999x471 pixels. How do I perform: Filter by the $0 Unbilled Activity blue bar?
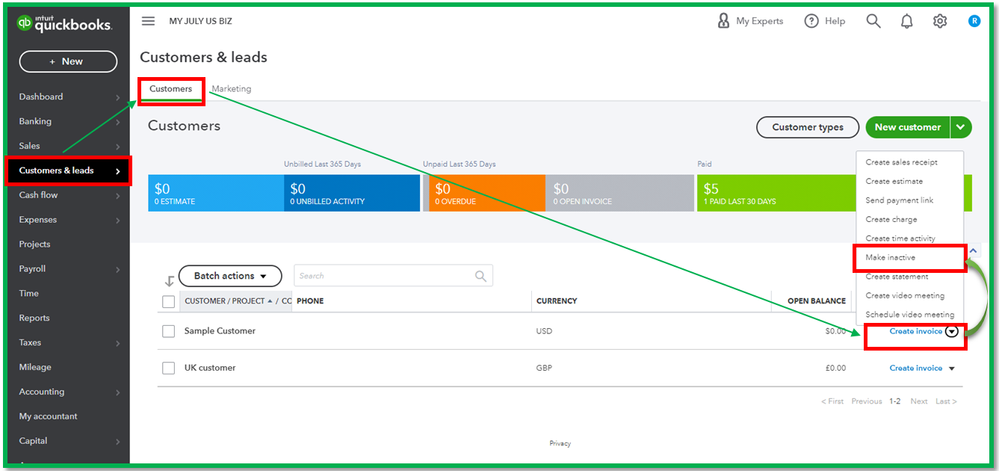(352, 193)
